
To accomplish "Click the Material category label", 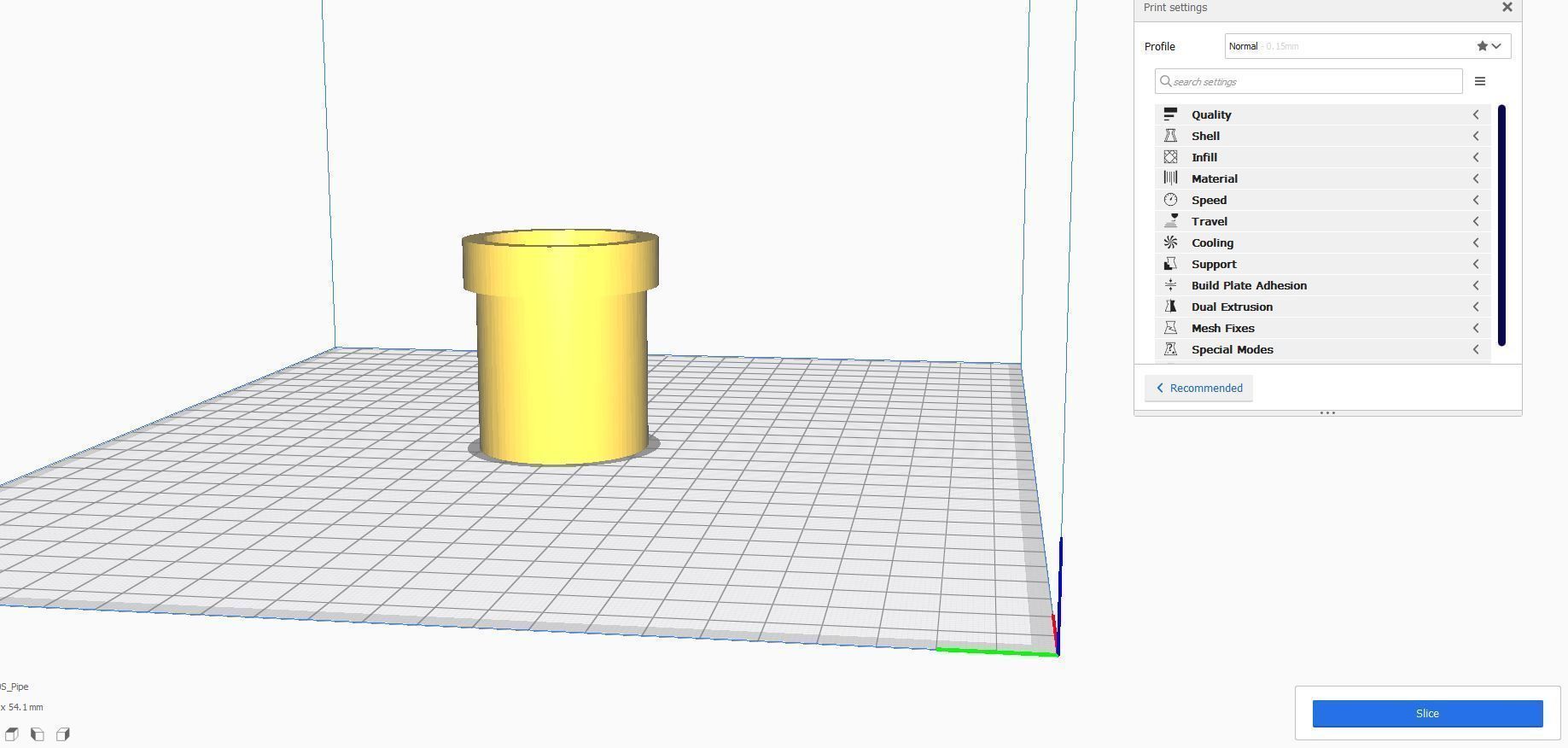I will pos(1215,178).
